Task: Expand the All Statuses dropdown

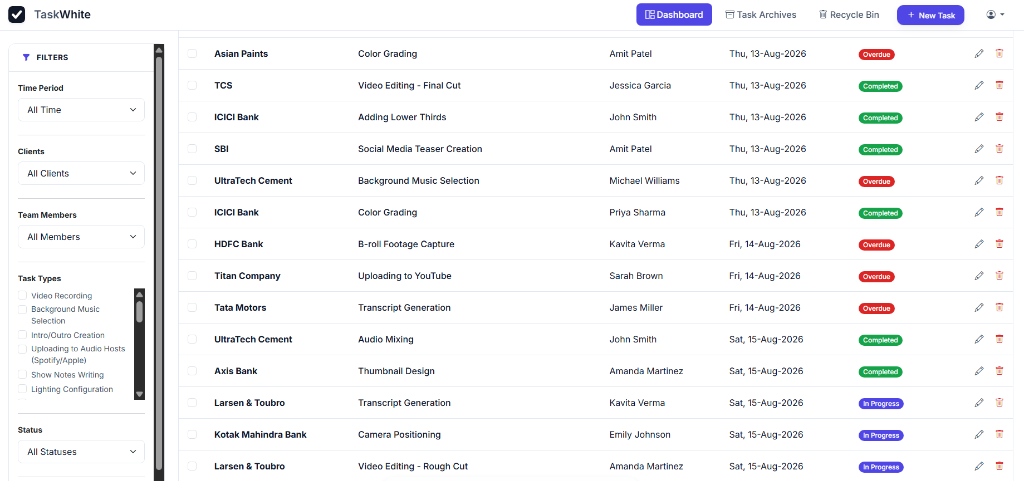Action: click(81, 452)
